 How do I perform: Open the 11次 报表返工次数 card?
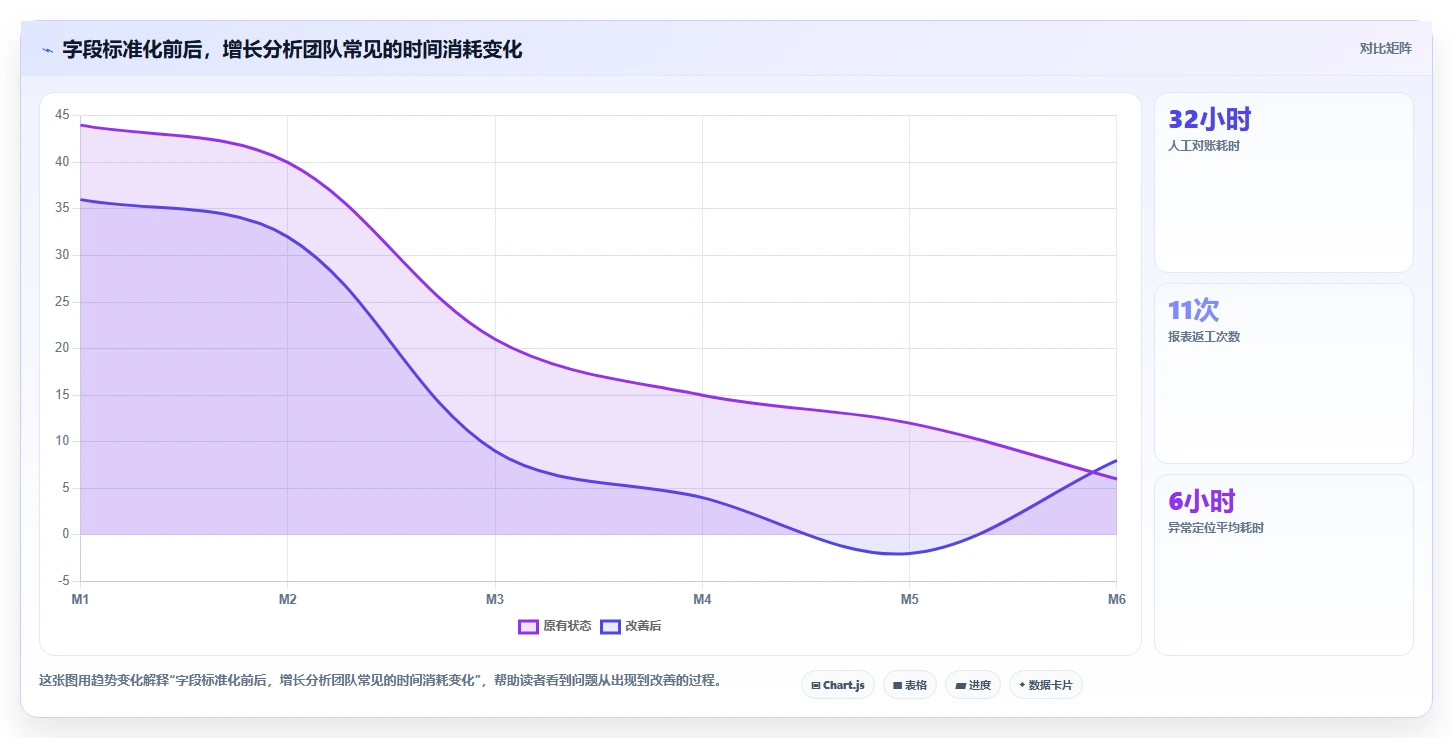tap(1284, 373)
